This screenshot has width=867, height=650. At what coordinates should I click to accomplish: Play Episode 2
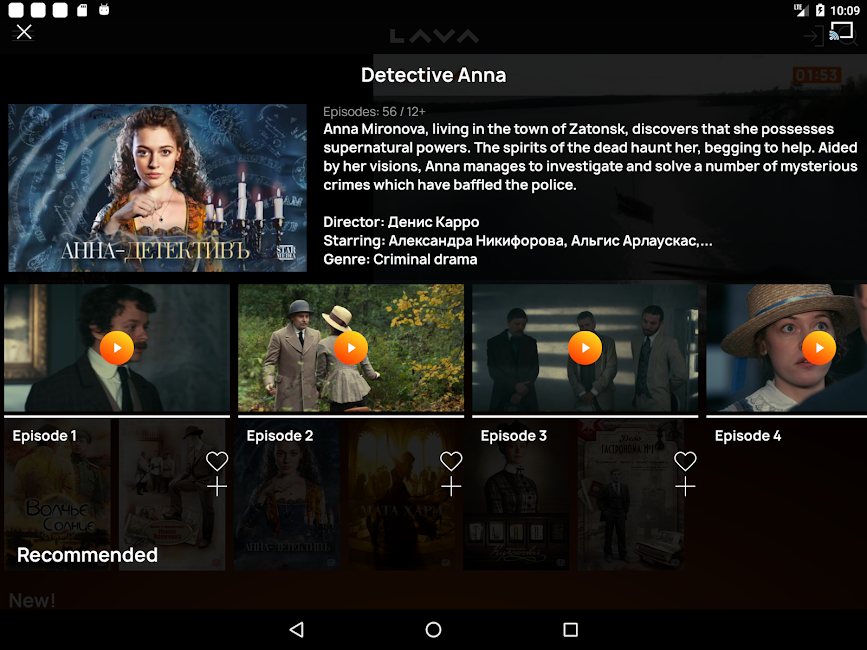tap(351, 348)
